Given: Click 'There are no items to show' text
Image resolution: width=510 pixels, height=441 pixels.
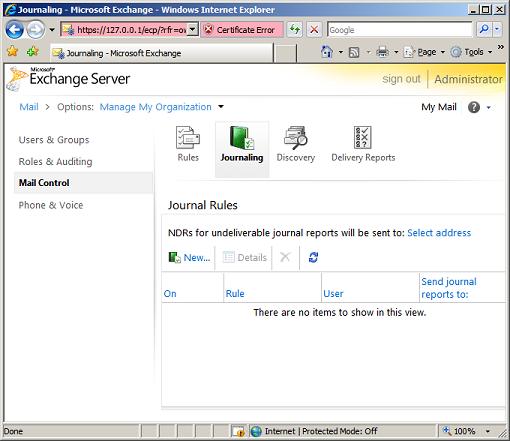Looking at the screenshot, I should pyautogui.click(x=340, y=312).
